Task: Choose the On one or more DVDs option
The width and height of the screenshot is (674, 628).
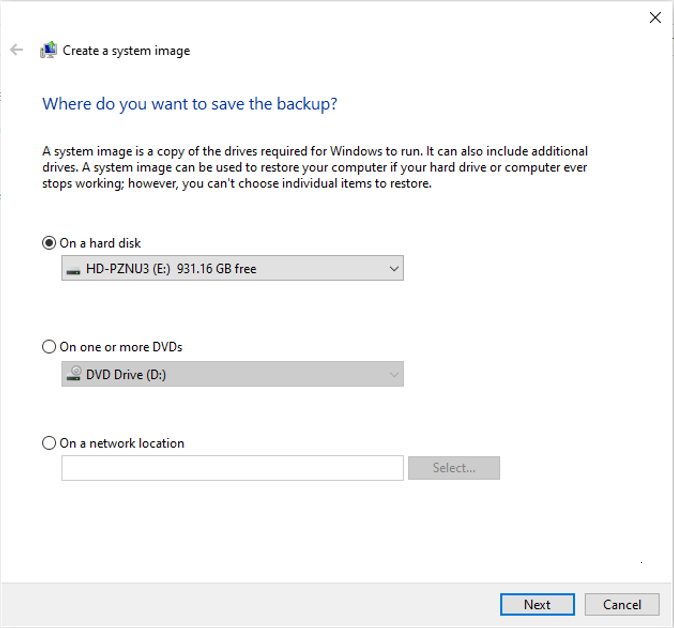Action: 49,347
